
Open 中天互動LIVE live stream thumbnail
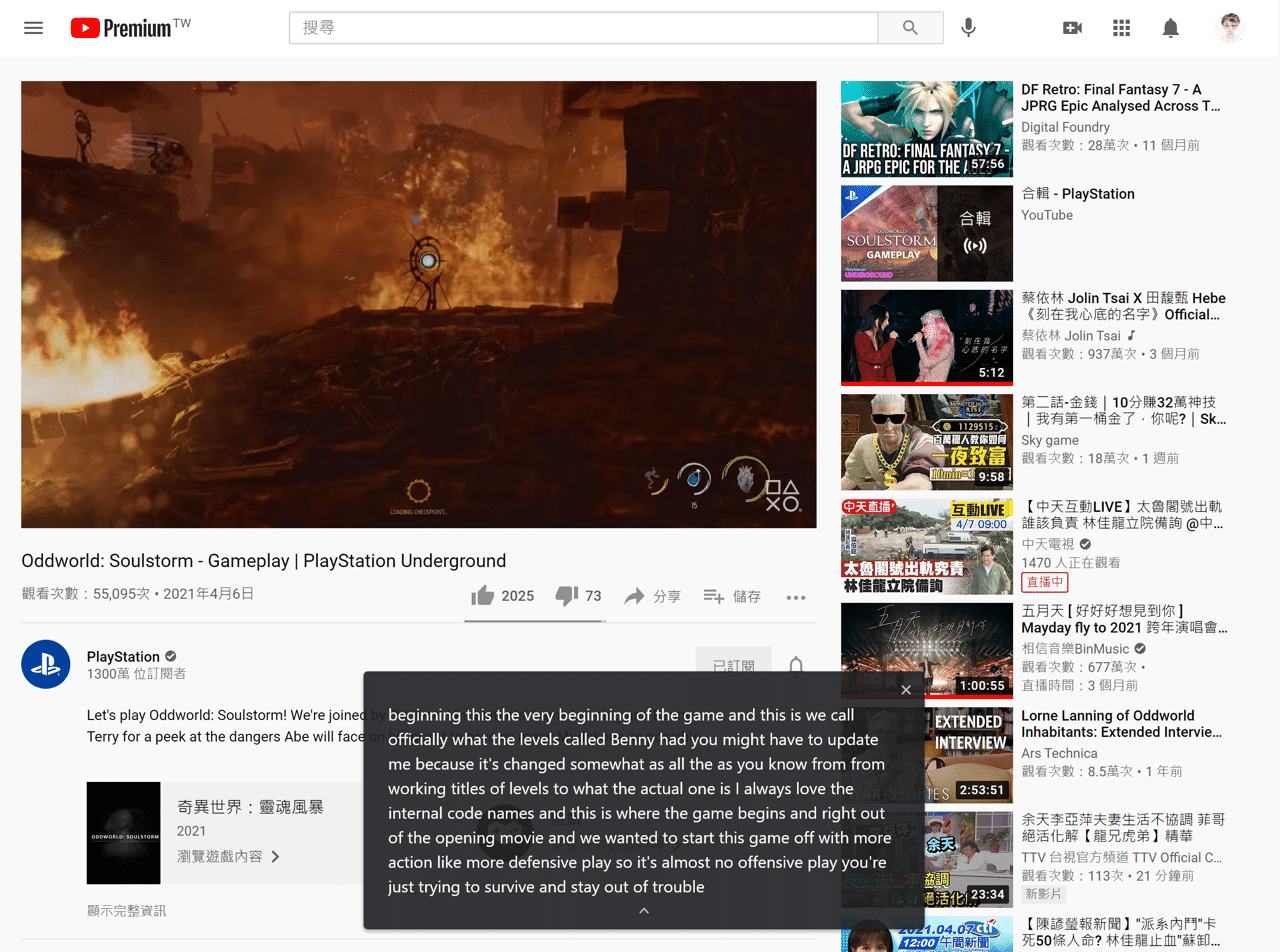[927, 546]
